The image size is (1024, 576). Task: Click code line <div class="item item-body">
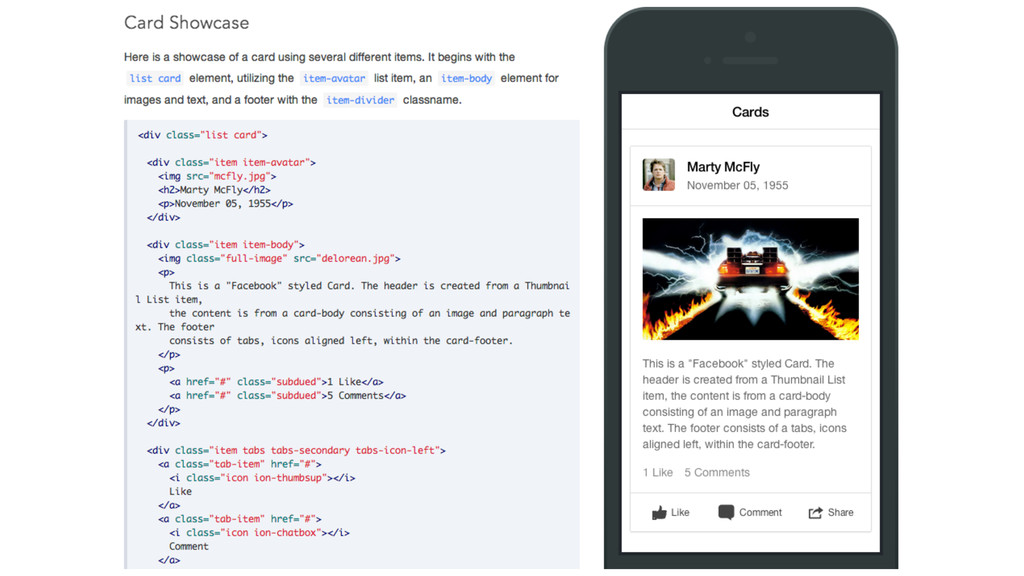pyautogui.click(x=225, y=245)
